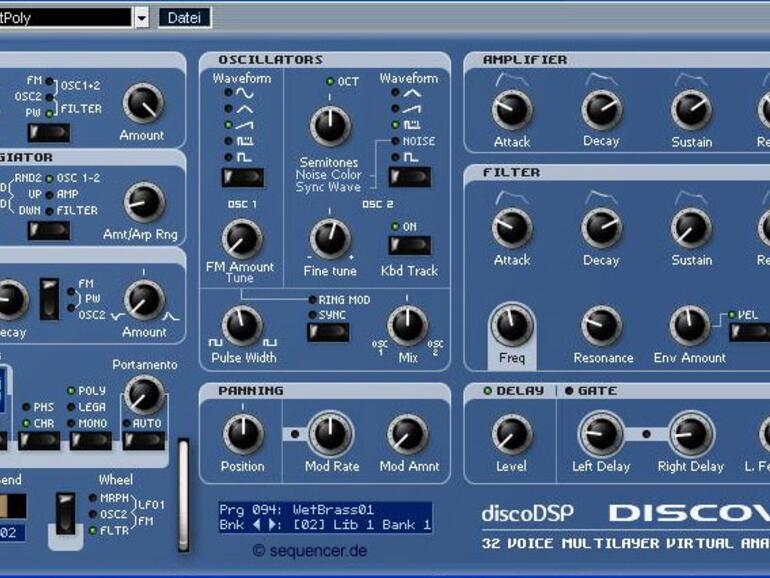Click the vertical FM/PW/OSC2 envelope switch
770x578 pixels.
[x=49, y=300]
